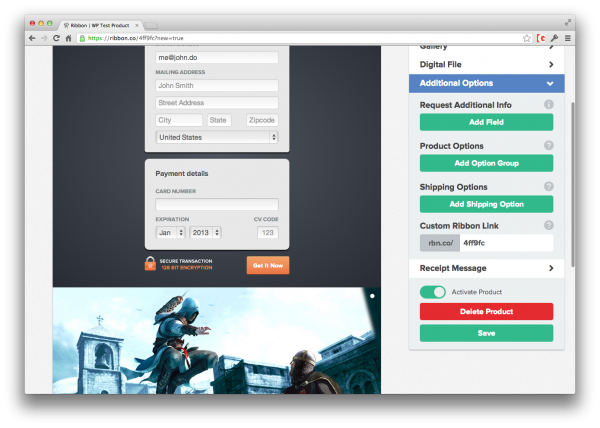
Task: Open the Chrome hamburger menu
Action: tap(568, 38)
